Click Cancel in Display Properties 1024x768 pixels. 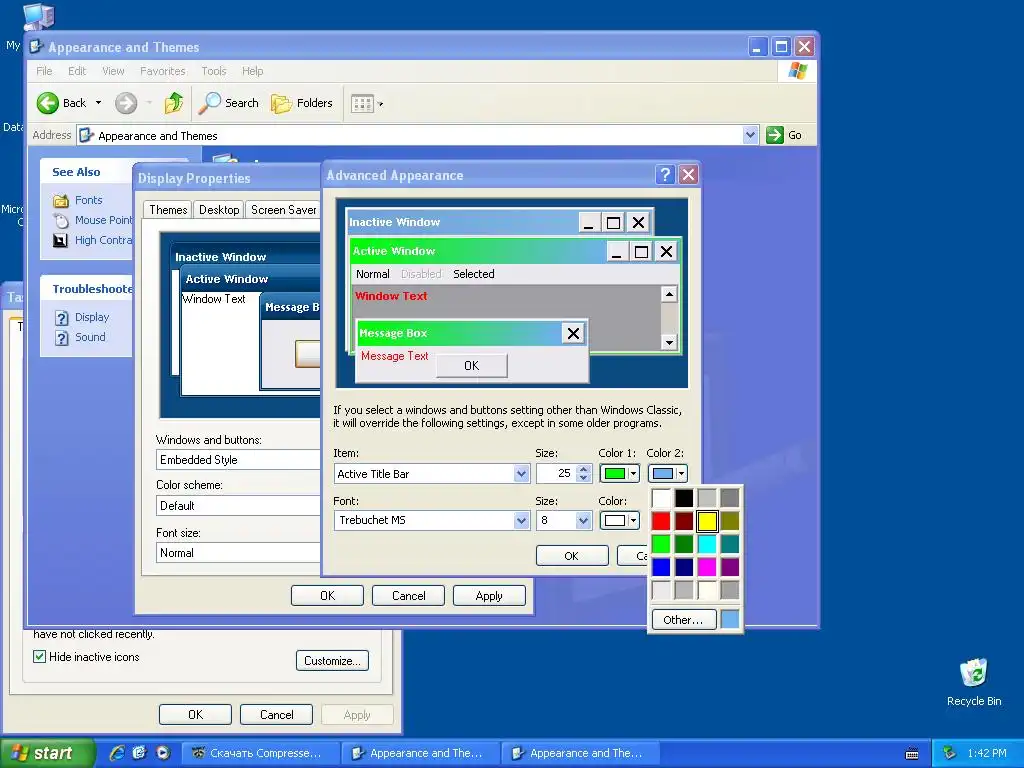tap(408, 596)
